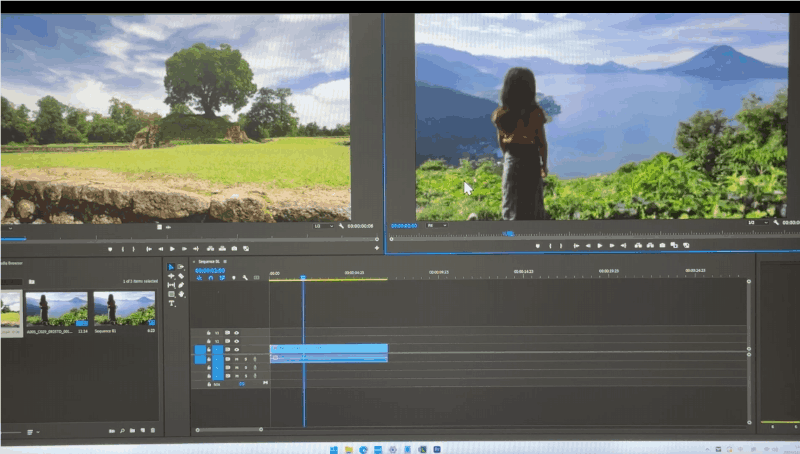
Task: Toggle V3 track lock
Action: point(209,333)
